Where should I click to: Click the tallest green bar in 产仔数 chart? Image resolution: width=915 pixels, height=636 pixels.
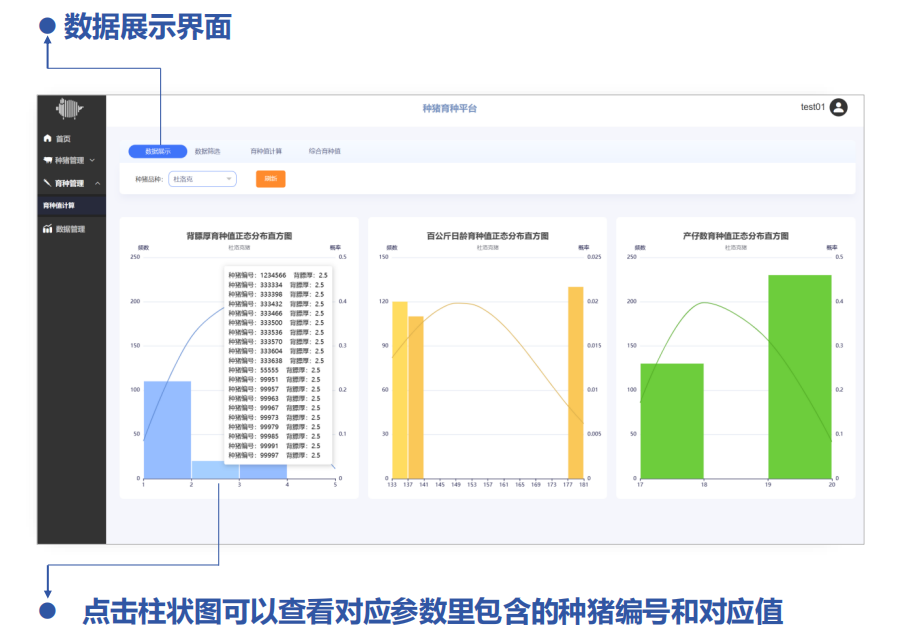tap(800, 376)
